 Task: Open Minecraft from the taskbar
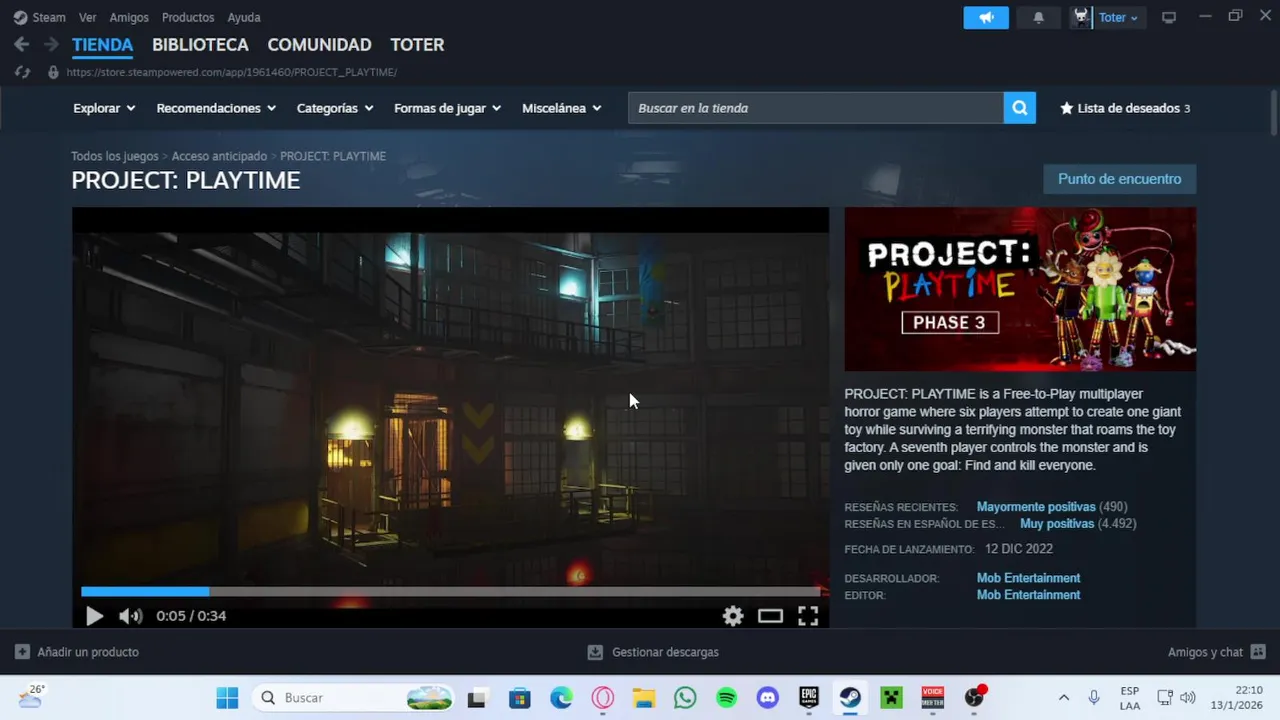891,698
